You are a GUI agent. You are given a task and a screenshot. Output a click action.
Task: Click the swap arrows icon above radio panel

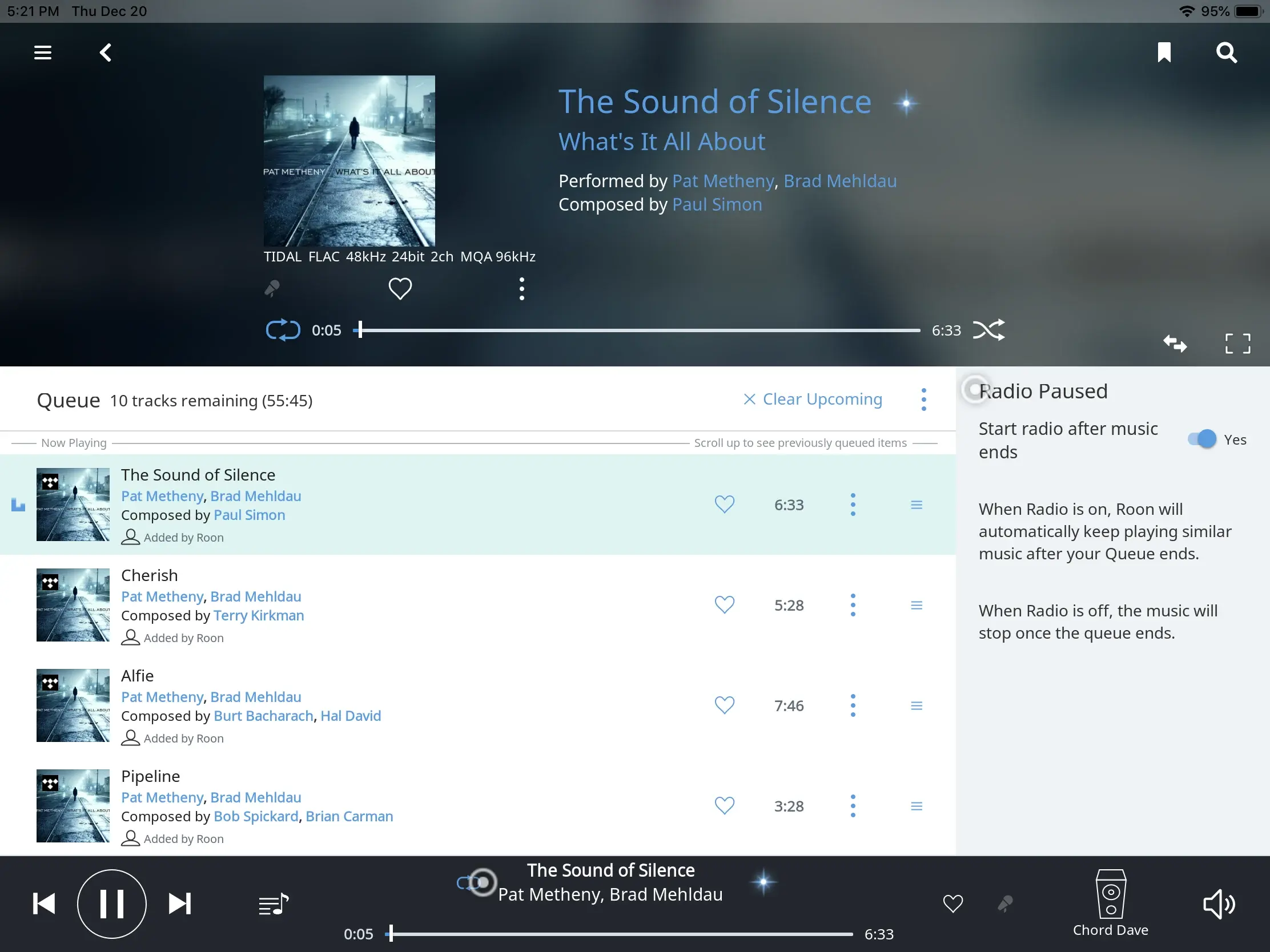tap(1175, 344)
